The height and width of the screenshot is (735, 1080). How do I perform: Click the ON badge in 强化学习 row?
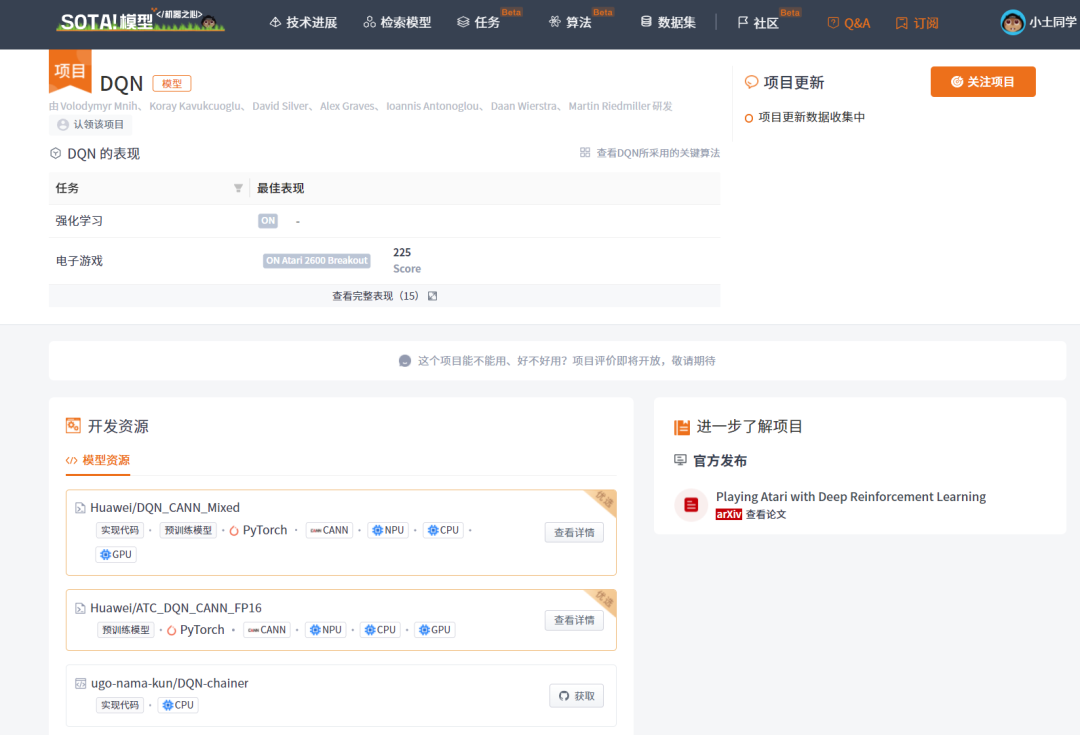pos(268,221)
